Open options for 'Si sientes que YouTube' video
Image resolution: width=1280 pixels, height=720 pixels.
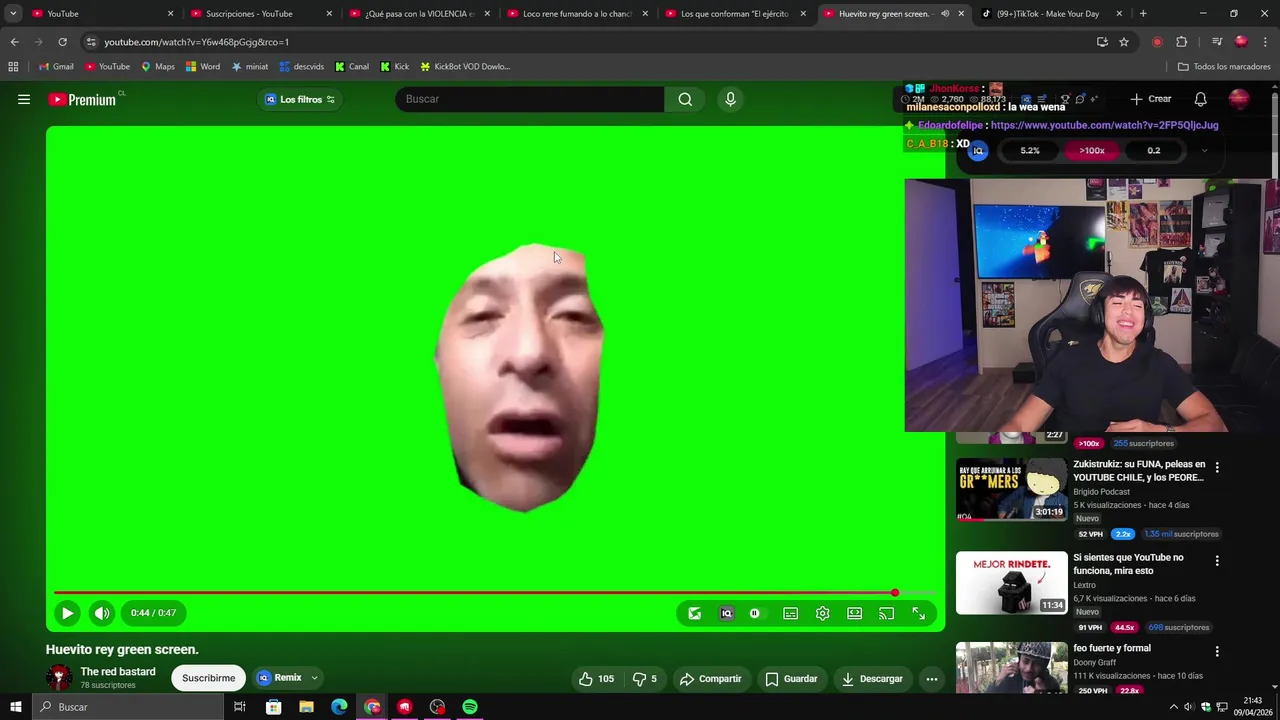pos(1217,561)
